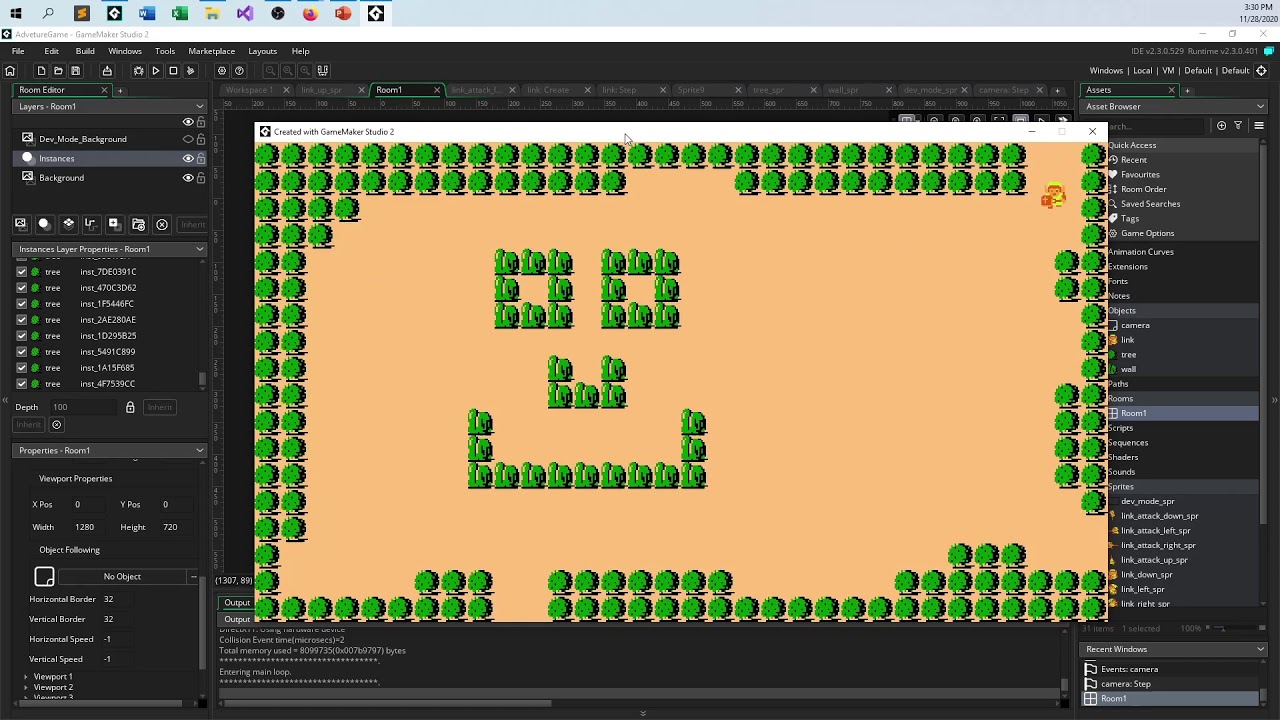Open the first Output tab
The image size is (1280, 720).
(237, 603)
